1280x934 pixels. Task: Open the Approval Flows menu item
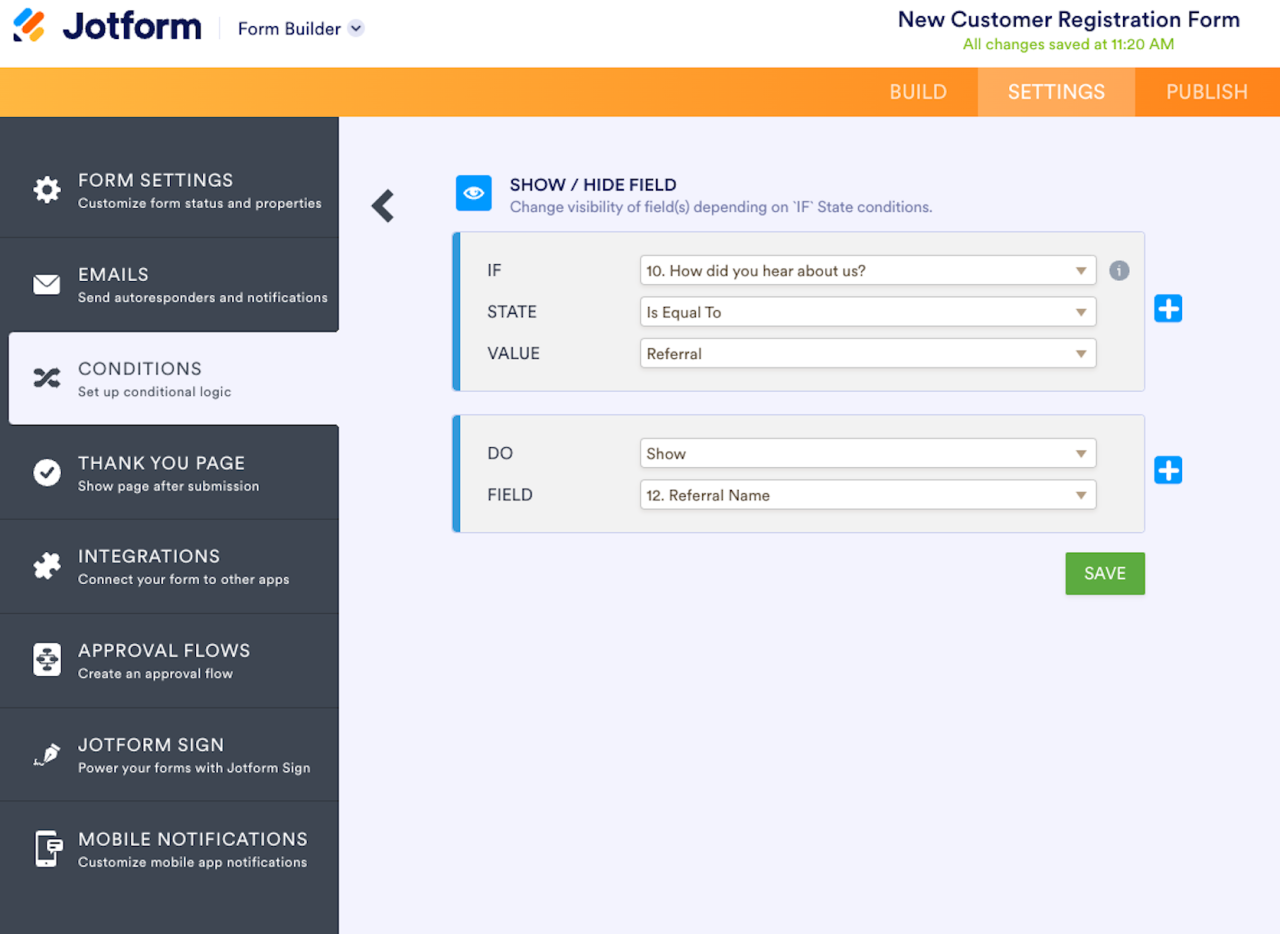tap(169, 660)
